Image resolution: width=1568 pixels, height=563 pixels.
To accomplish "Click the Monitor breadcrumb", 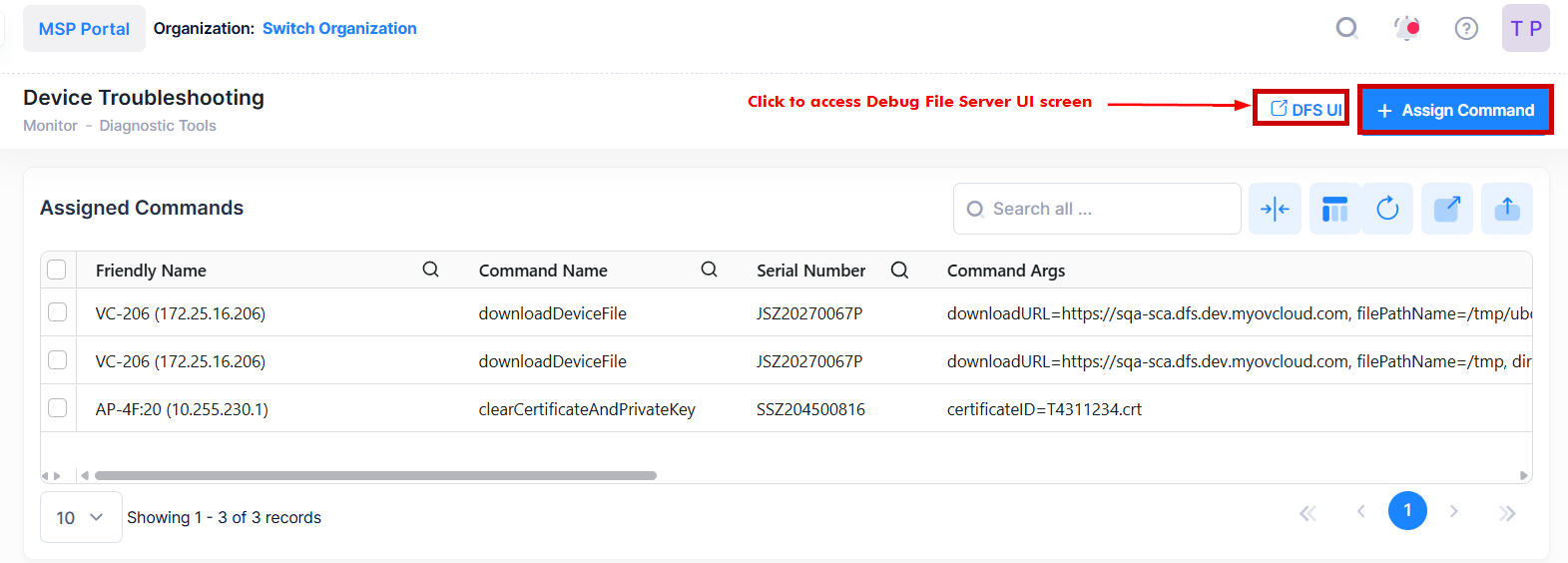I will [x=50, y=126].
